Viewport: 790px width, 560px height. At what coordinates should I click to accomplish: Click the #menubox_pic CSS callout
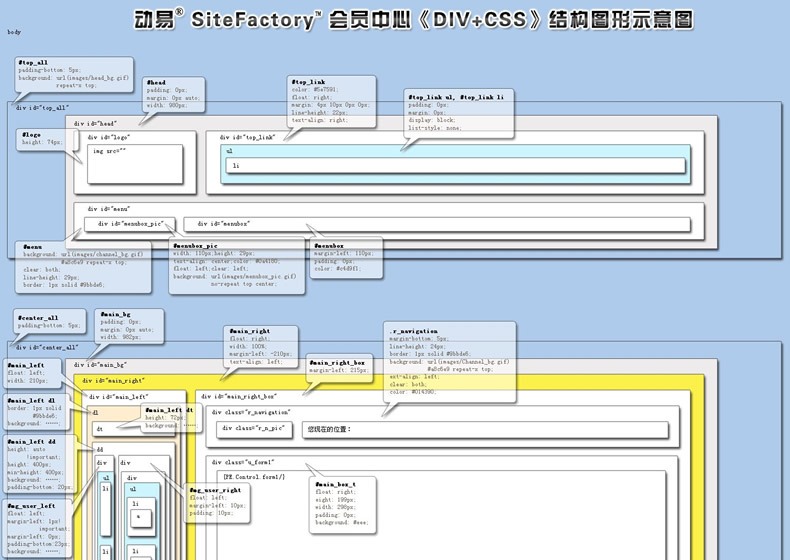point(237,266)
